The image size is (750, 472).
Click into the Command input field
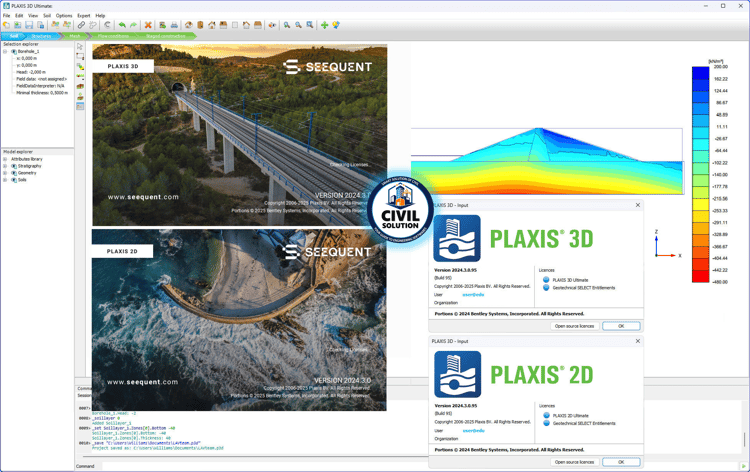pyautogui.click(x=419, y=466)
